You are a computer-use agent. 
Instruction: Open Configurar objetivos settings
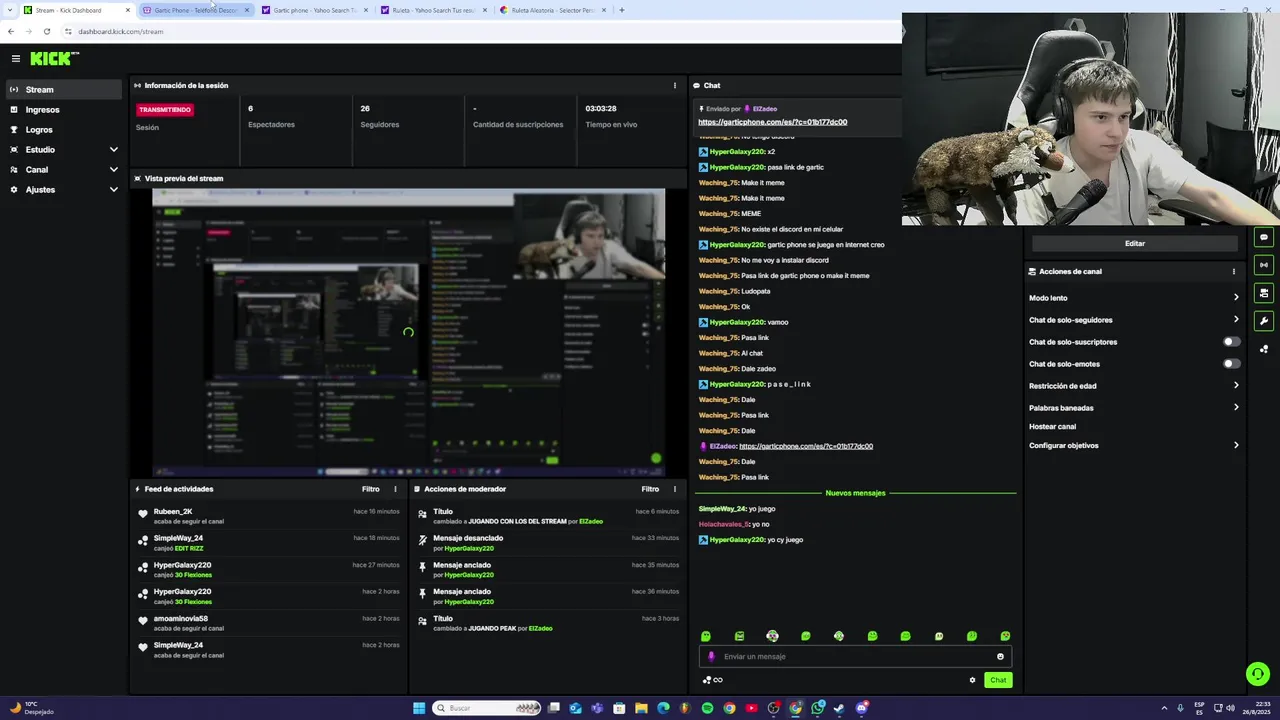1134,446
